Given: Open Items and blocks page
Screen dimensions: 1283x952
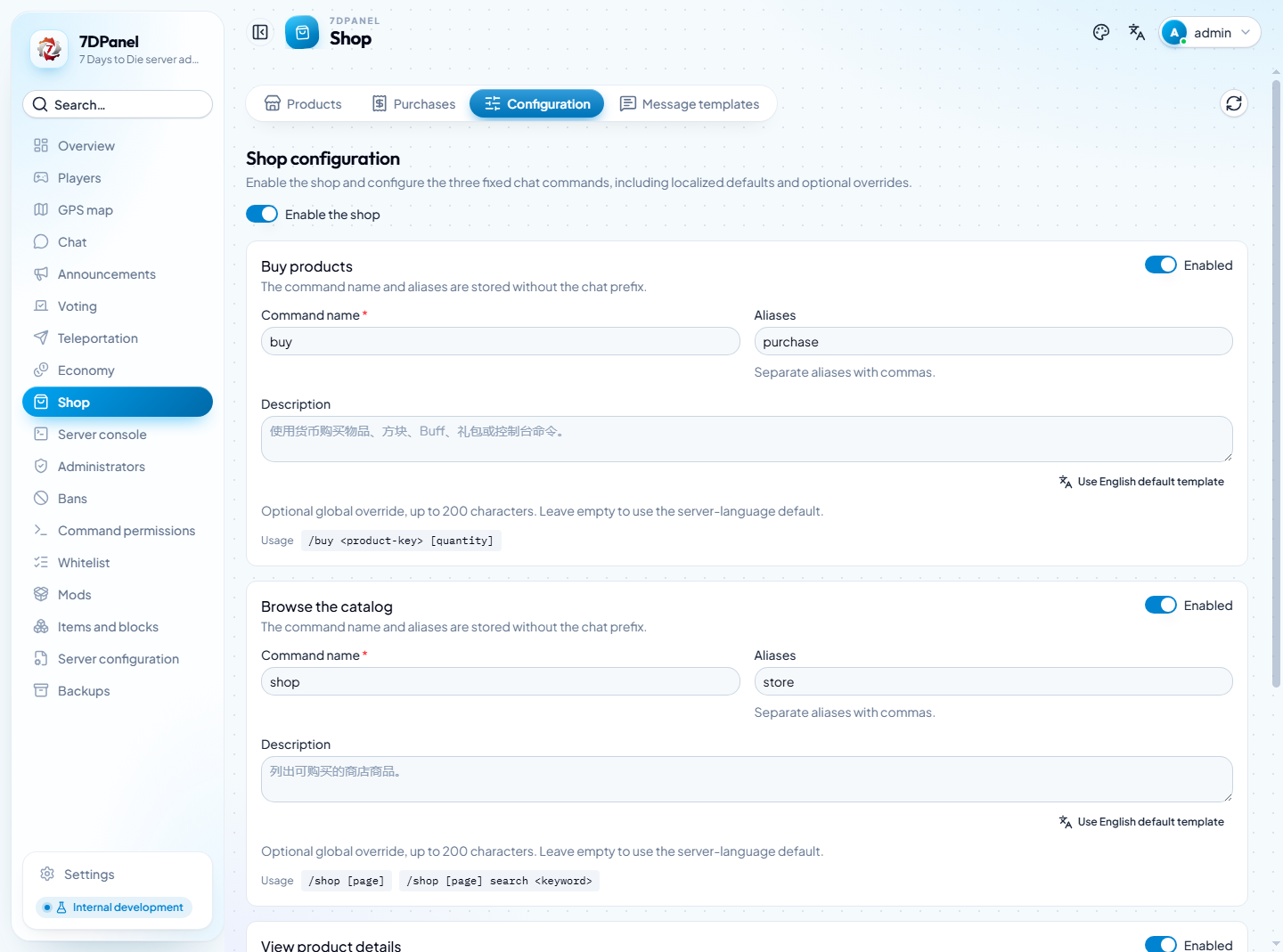Looking at the screenshot, I should pyautogui.click(x=118, y=627).
